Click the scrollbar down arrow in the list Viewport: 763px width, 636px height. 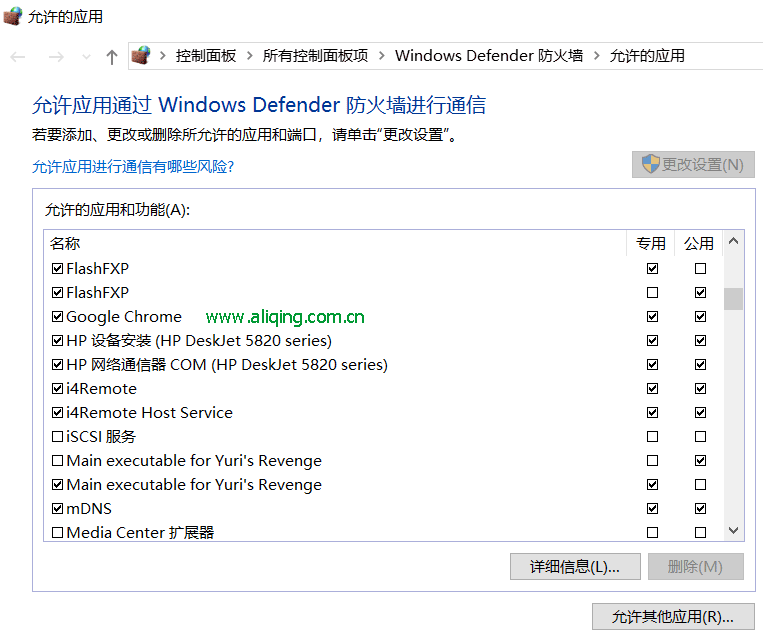pyautogui.click(x=733, y=530)
